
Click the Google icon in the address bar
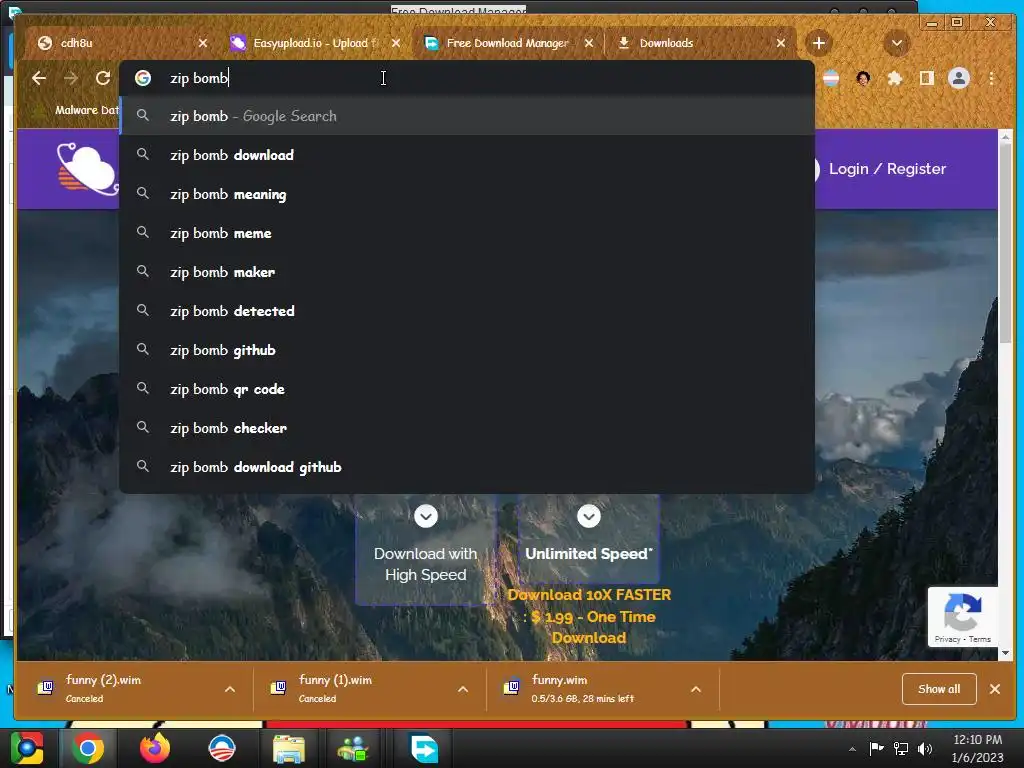coord(143,78)
